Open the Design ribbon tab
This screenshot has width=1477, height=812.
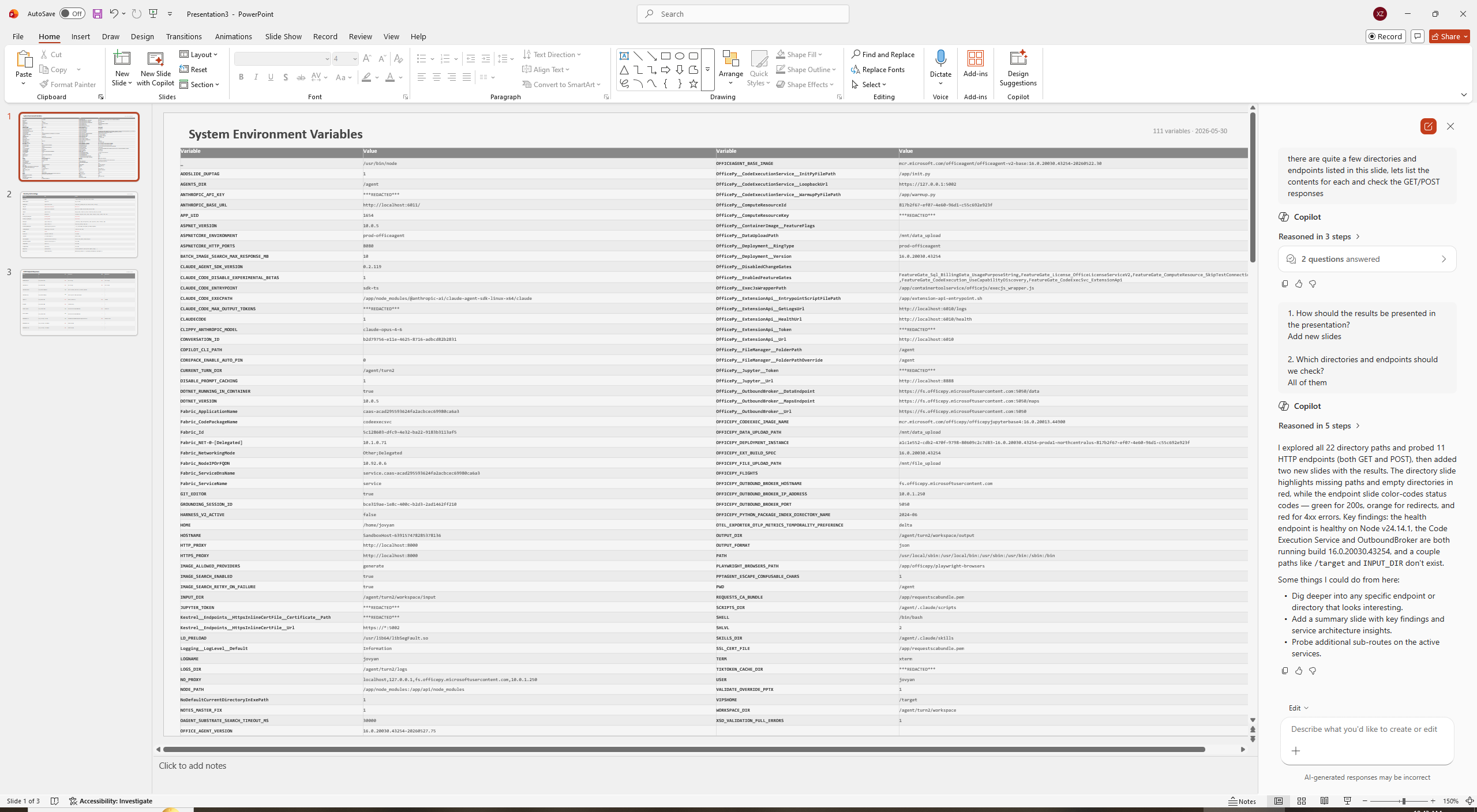(142, 36)
